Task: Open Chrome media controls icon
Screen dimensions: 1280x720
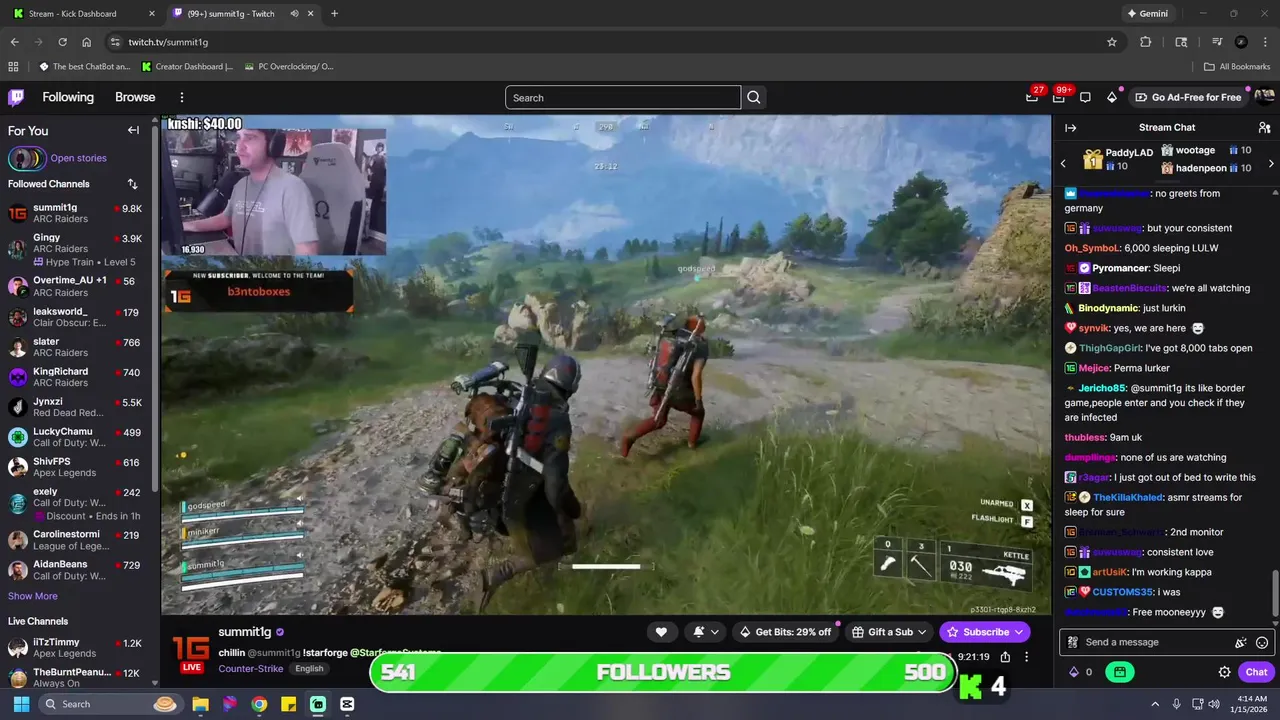Action: point(1217,42)
